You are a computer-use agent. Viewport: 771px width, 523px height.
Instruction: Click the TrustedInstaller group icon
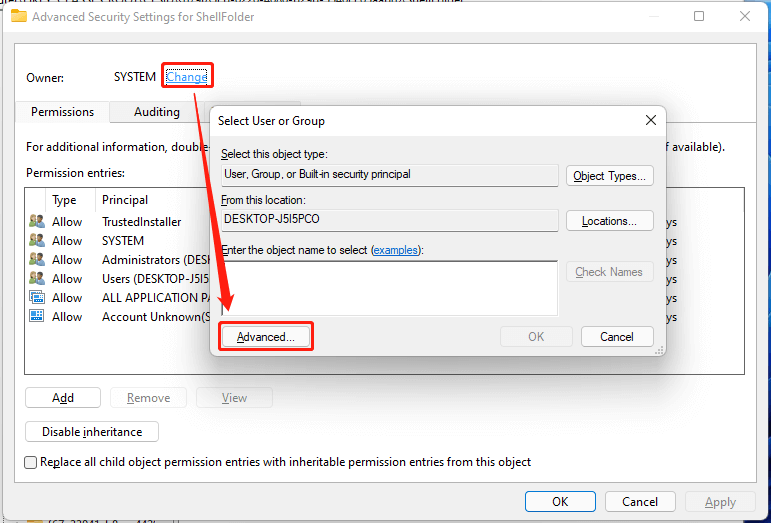[37, 222]
